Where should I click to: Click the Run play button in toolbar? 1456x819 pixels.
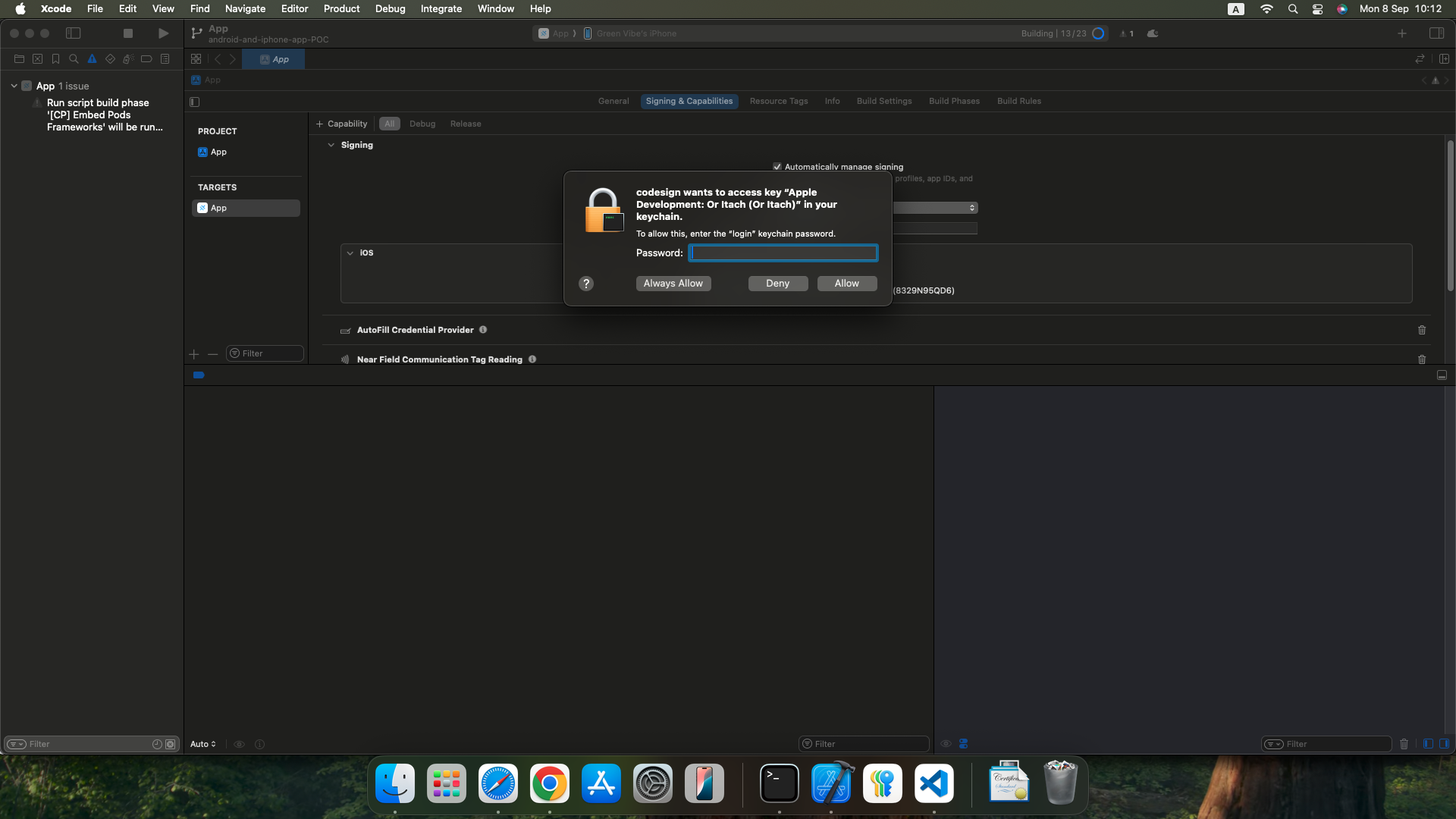tap(163, 33)
